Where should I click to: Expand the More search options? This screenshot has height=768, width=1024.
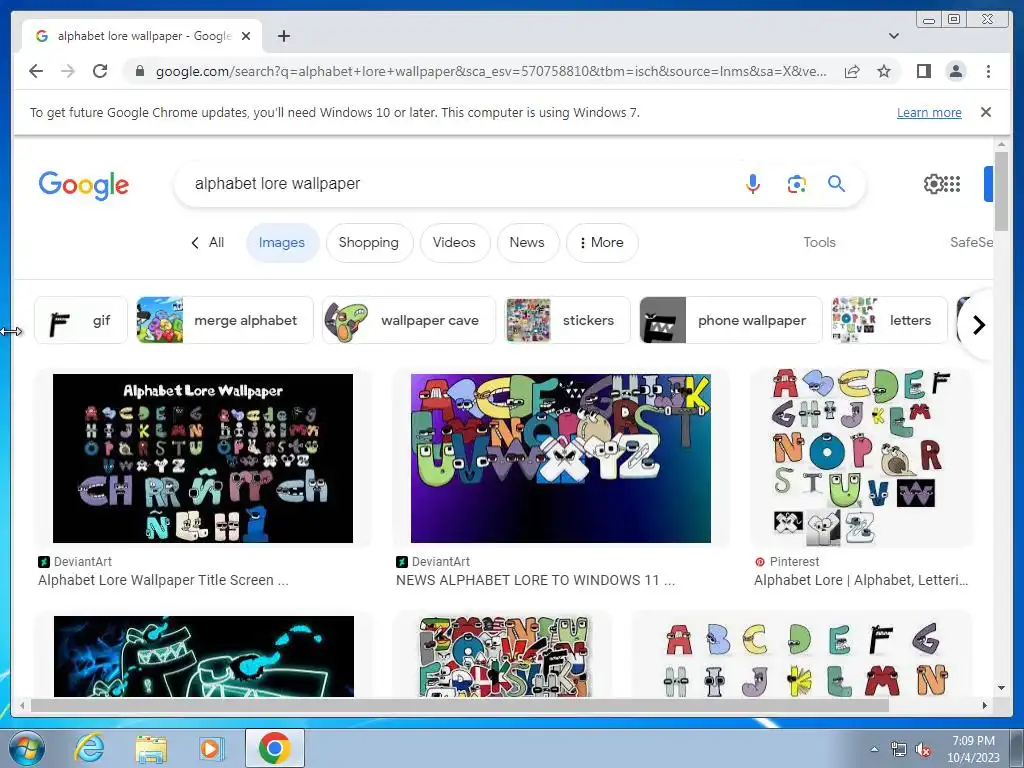(601, 243)
